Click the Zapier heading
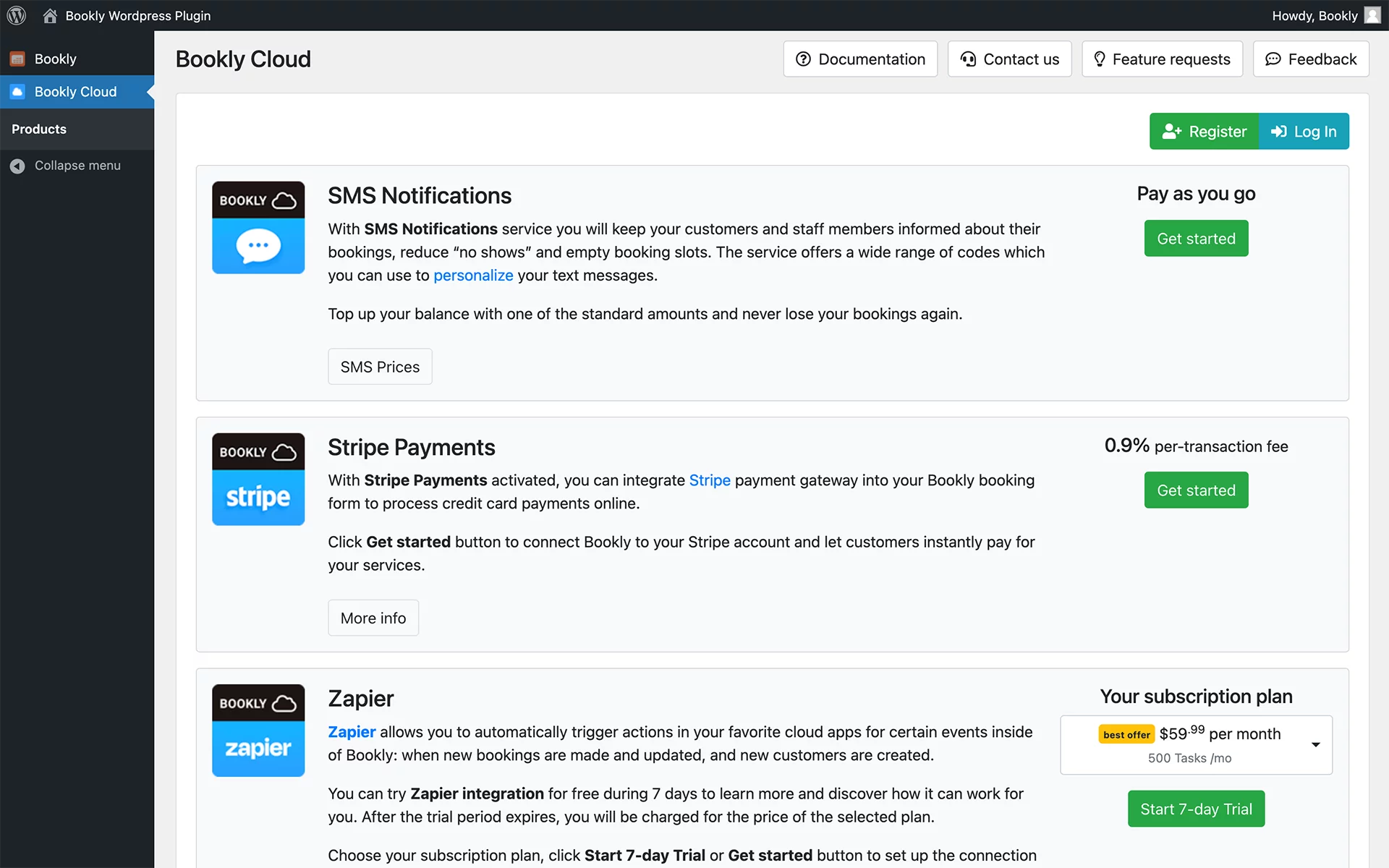This screenshot has height=868, width=1389. click(361, 699)
